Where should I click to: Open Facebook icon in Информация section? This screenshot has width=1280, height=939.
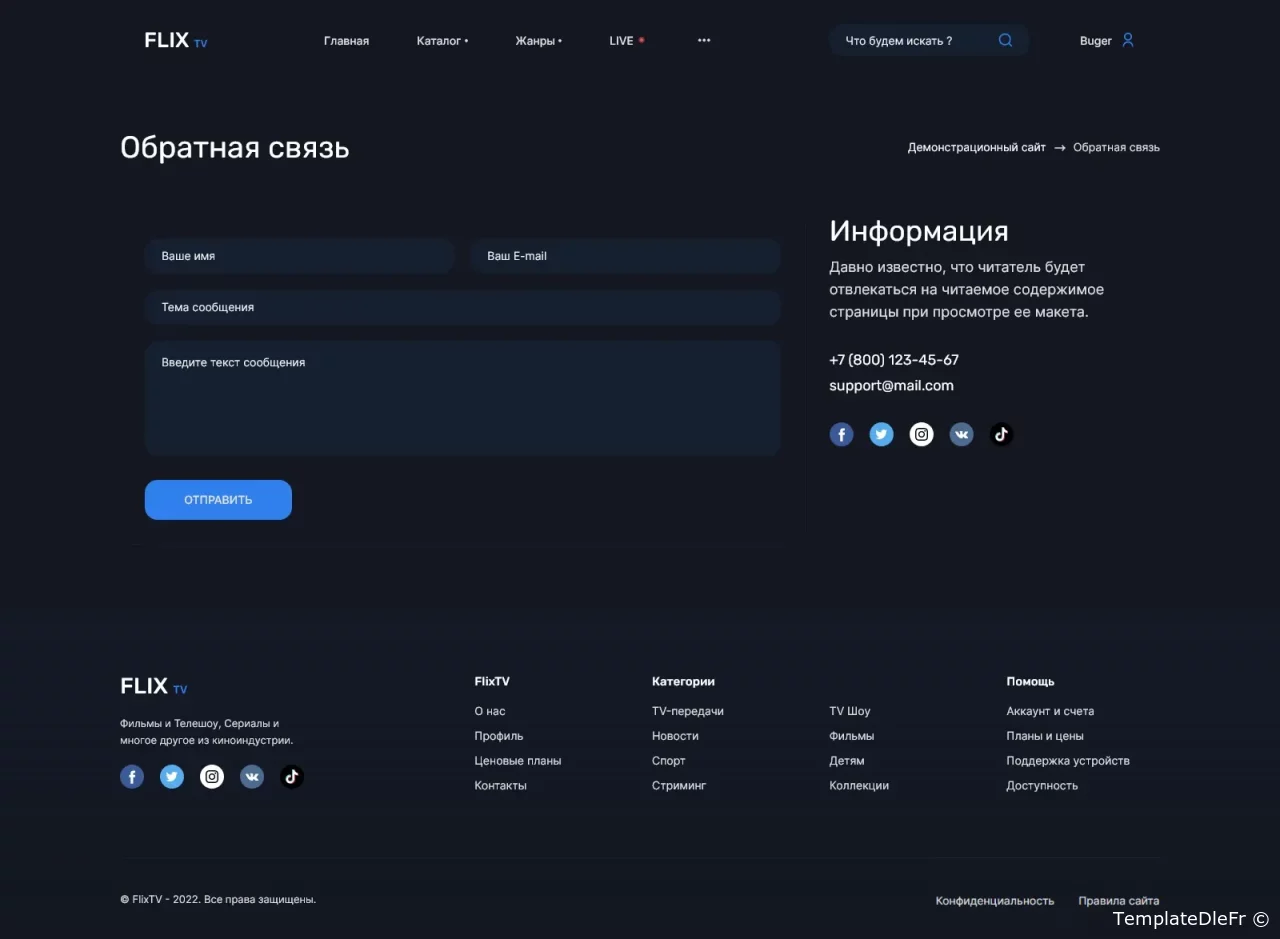tap(841, 434)
